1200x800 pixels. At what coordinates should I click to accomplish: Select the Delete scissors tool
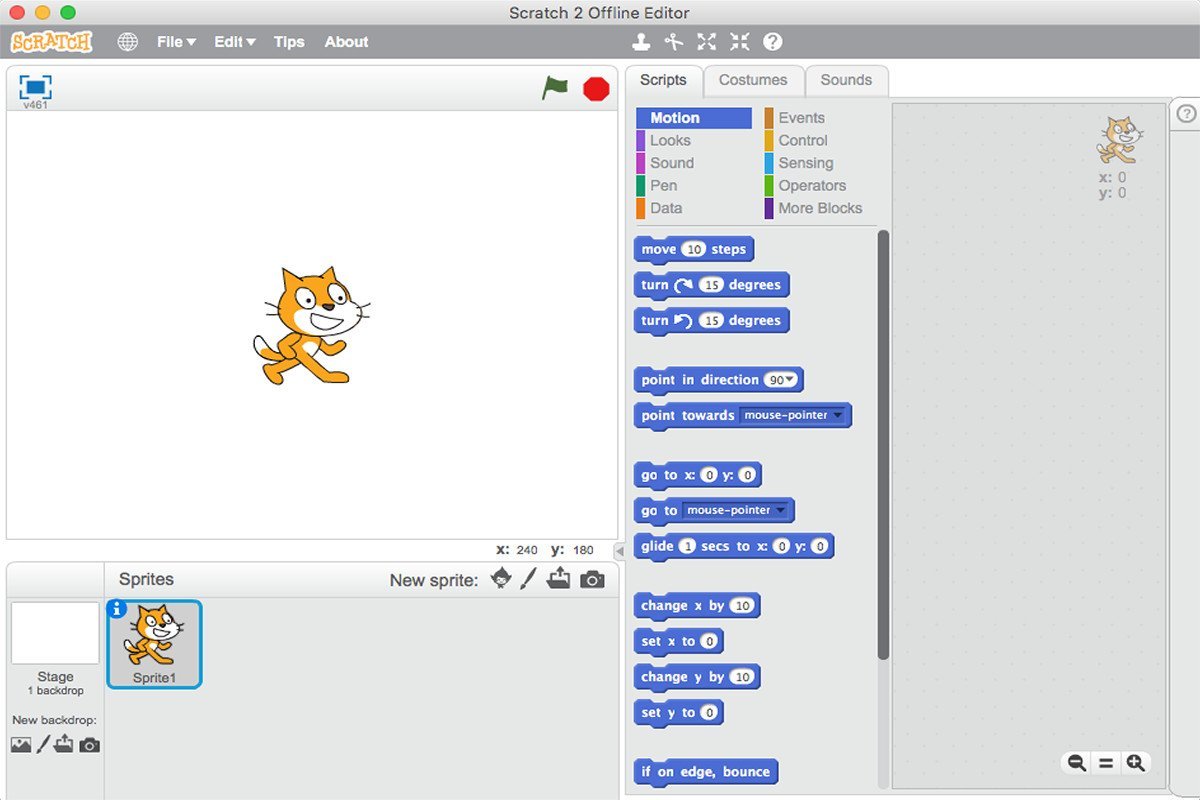pos(674,42)
